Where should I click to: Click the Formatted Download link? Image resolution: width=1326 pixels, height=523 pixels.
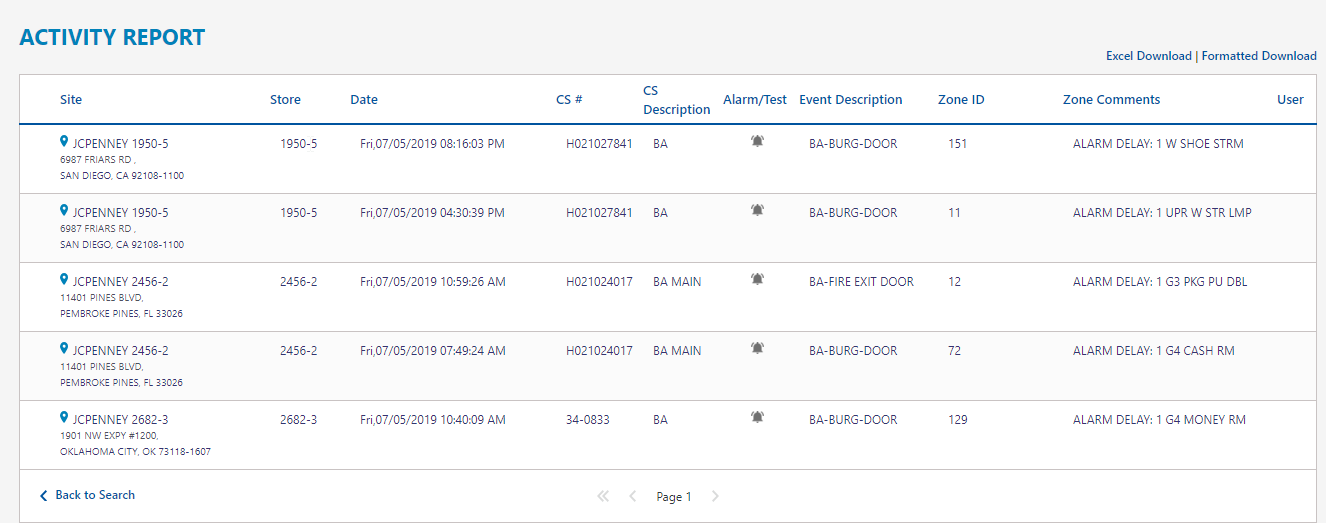pyautogui.click(x=1258, y=56)
